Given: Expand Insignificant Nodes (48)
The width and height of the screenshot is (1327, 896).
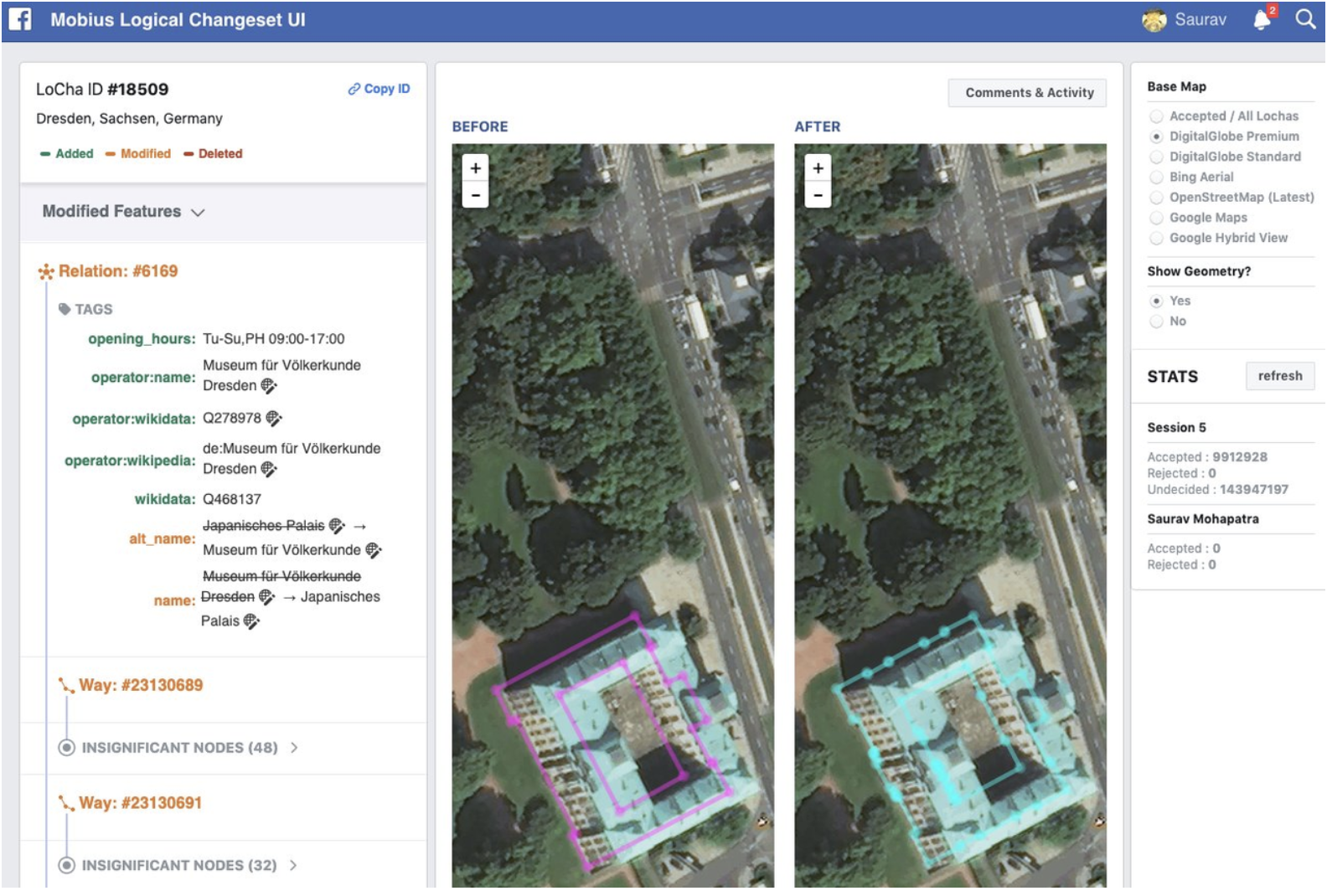Looking at the screenshot, I should pos(294,748).
